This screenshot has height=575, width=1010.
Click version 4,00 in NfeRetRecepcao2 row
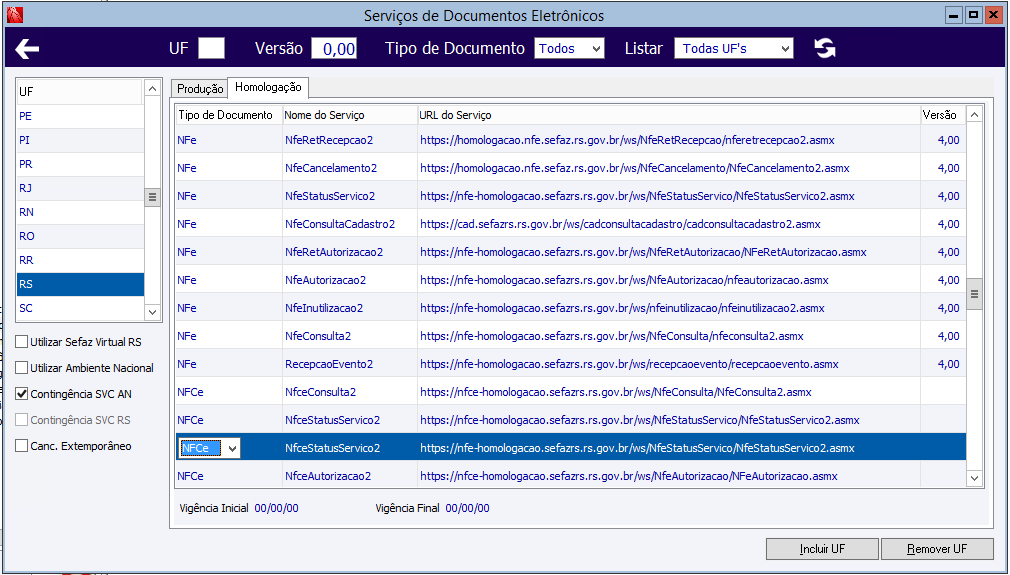point(948,140)
